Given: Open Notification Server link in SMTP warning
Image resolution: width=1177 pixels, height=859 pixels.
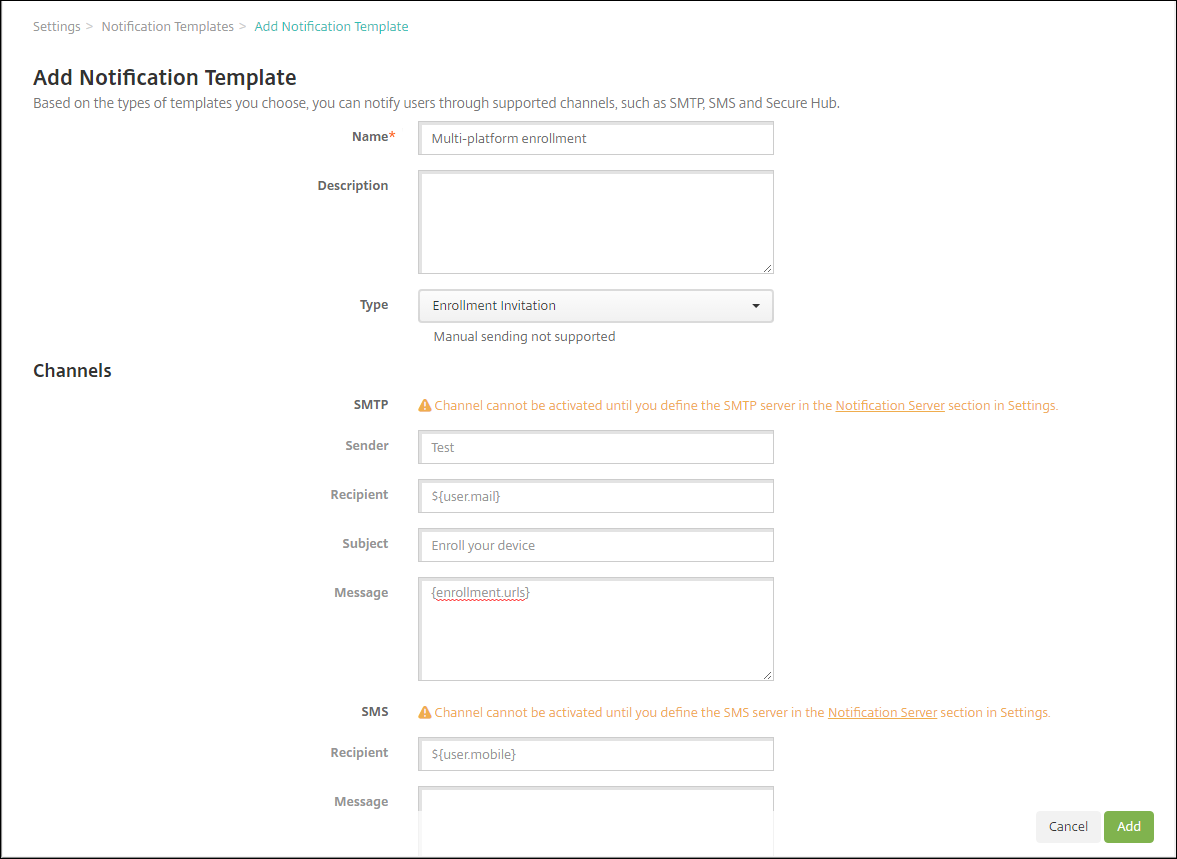Looking at the screenshot, I should (890, 405).
